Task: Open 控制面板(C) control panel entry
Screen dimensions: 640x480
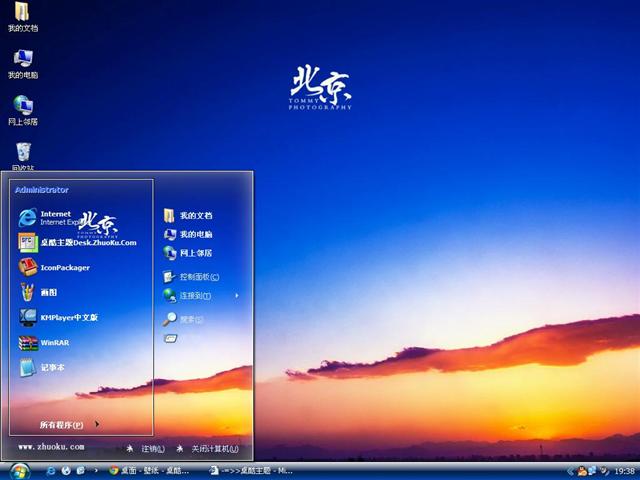Action: click(191, 277)
